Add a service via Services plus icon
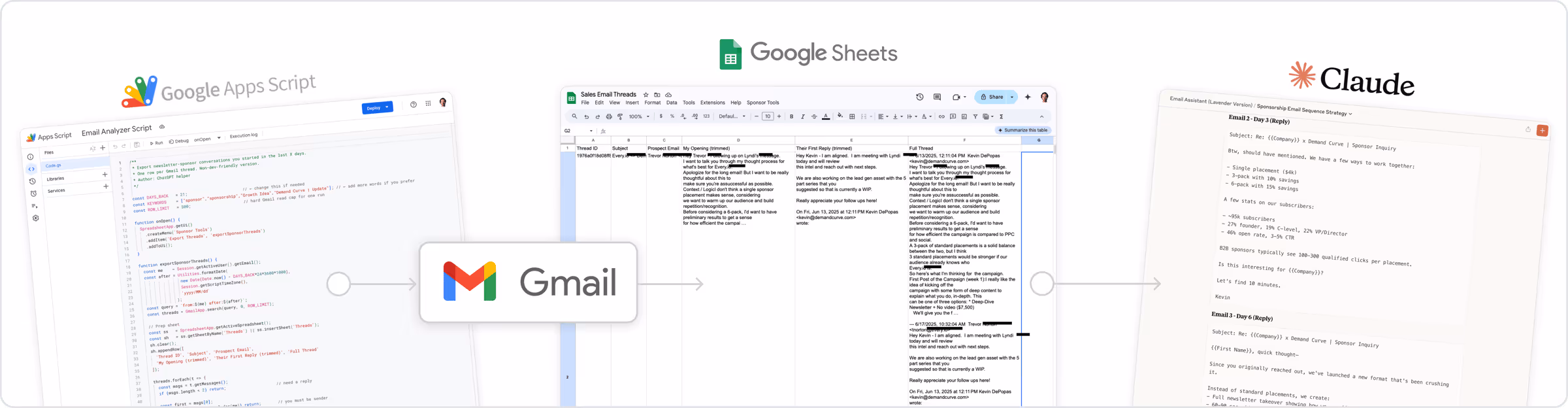This screenshot has width=1568, height=408. click(x=106, y=186)
